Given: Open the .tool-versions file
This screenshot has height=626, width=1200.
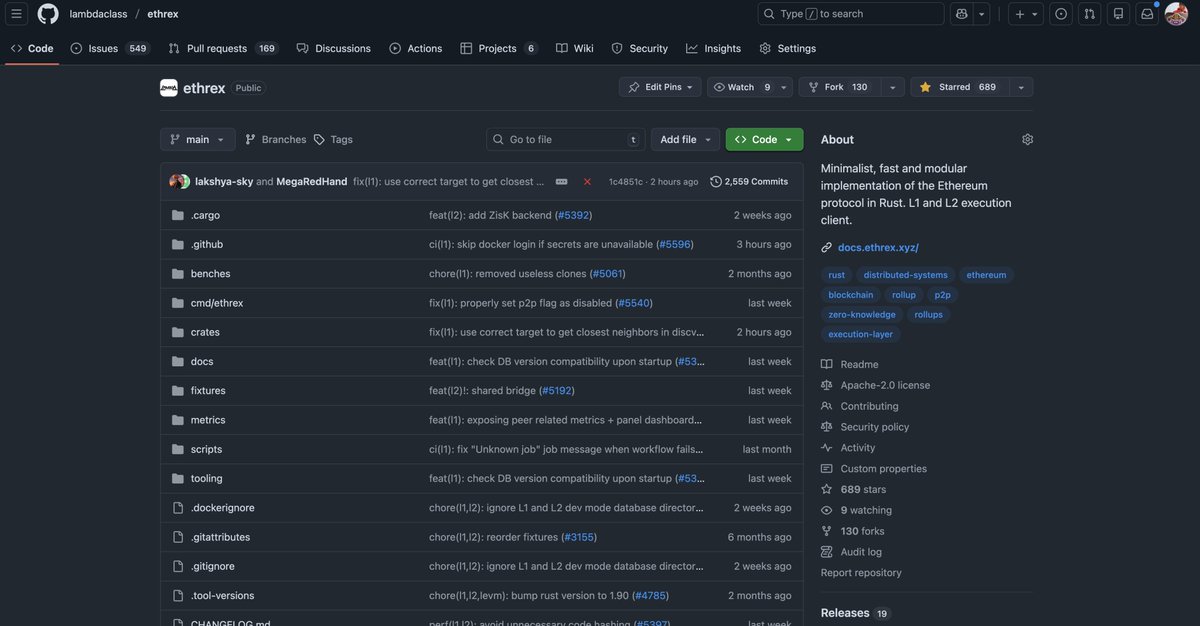Looking at the screenshot, I should pyautogui.click(x=222, y=595).
